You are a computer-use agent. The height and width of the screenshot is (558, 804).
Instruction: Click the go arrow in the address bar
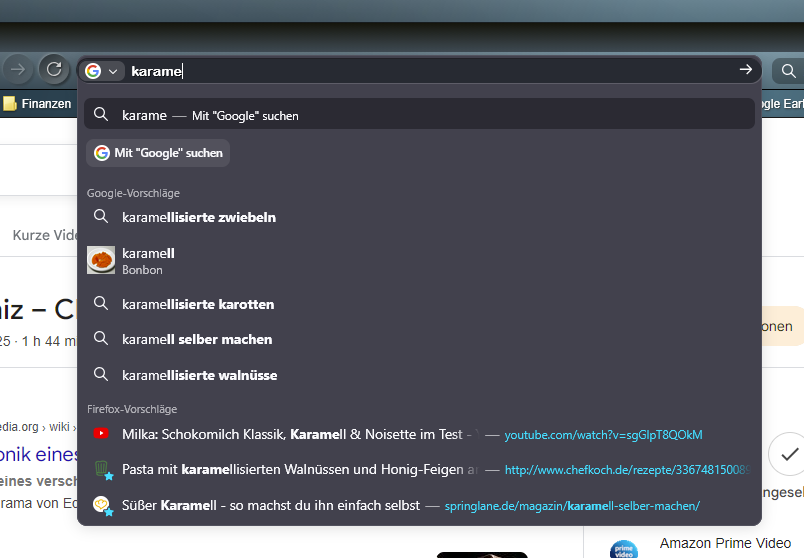tap(745, 70)
